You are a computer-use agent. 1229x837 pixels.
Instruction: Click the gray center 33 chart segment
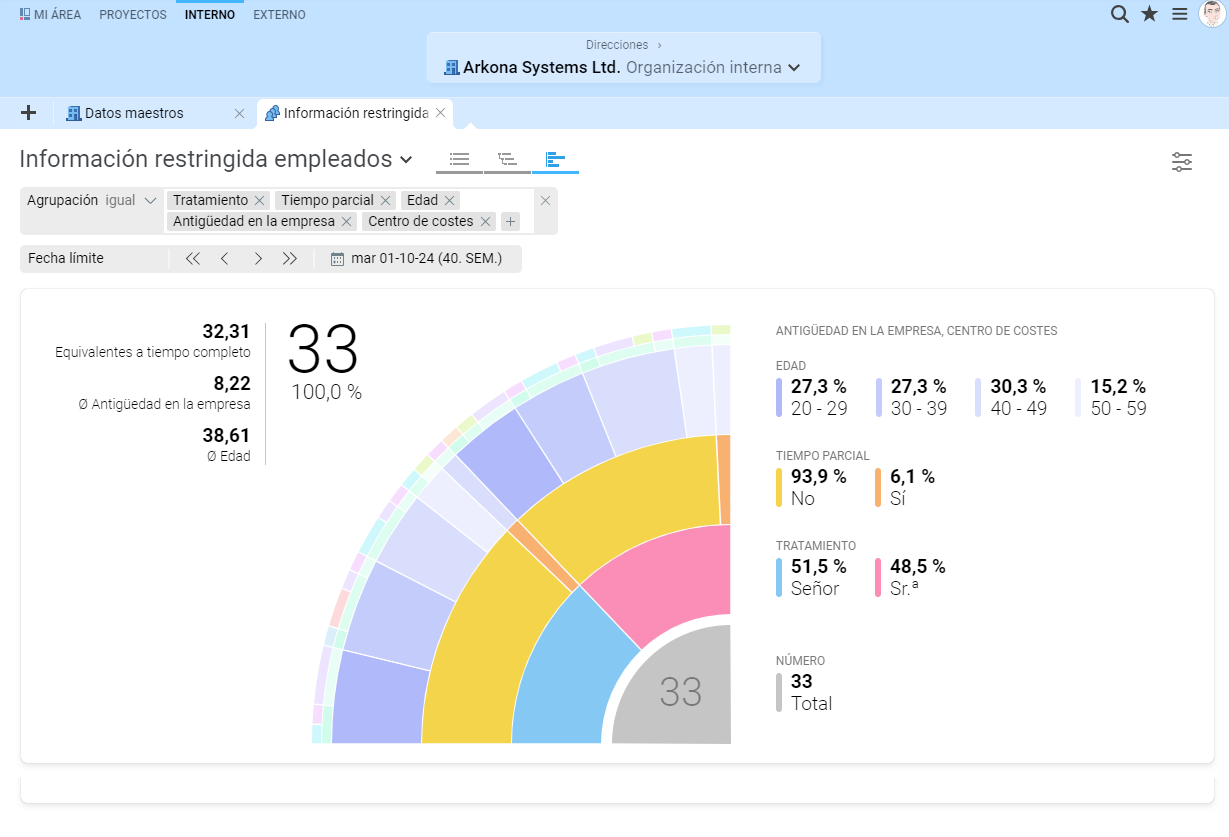coord(680,692)
